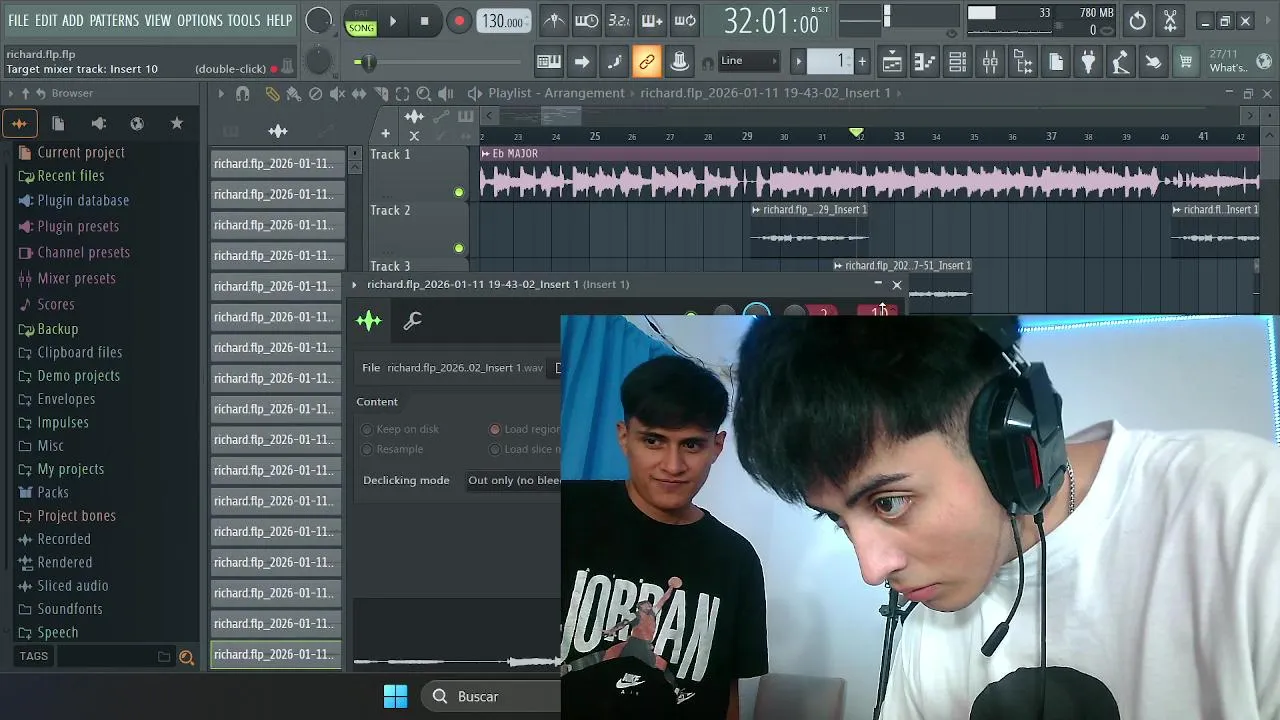Click the undo history circular arrow icon
Image resolution: width=1280 pixels, height=720 pixels.
[1138, 21]
